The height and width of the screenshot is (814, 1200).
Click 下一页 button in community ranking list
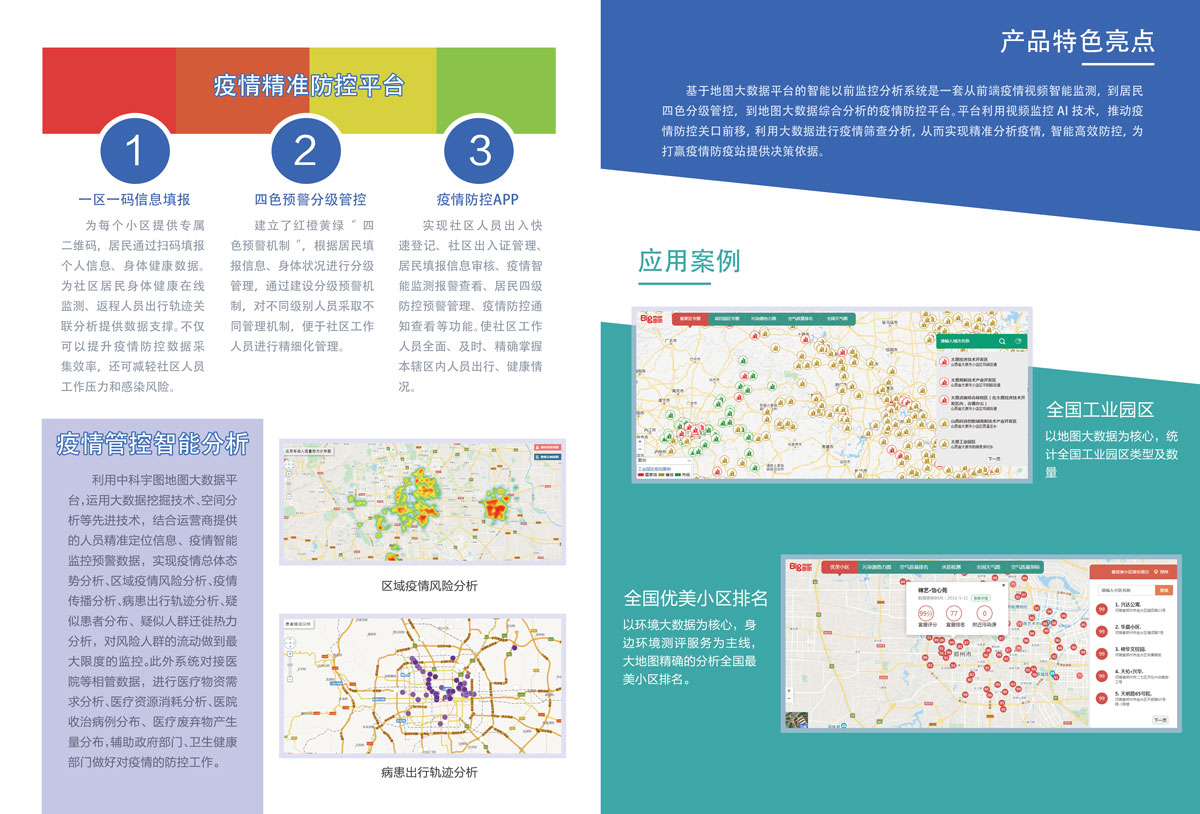[1159, 719]
